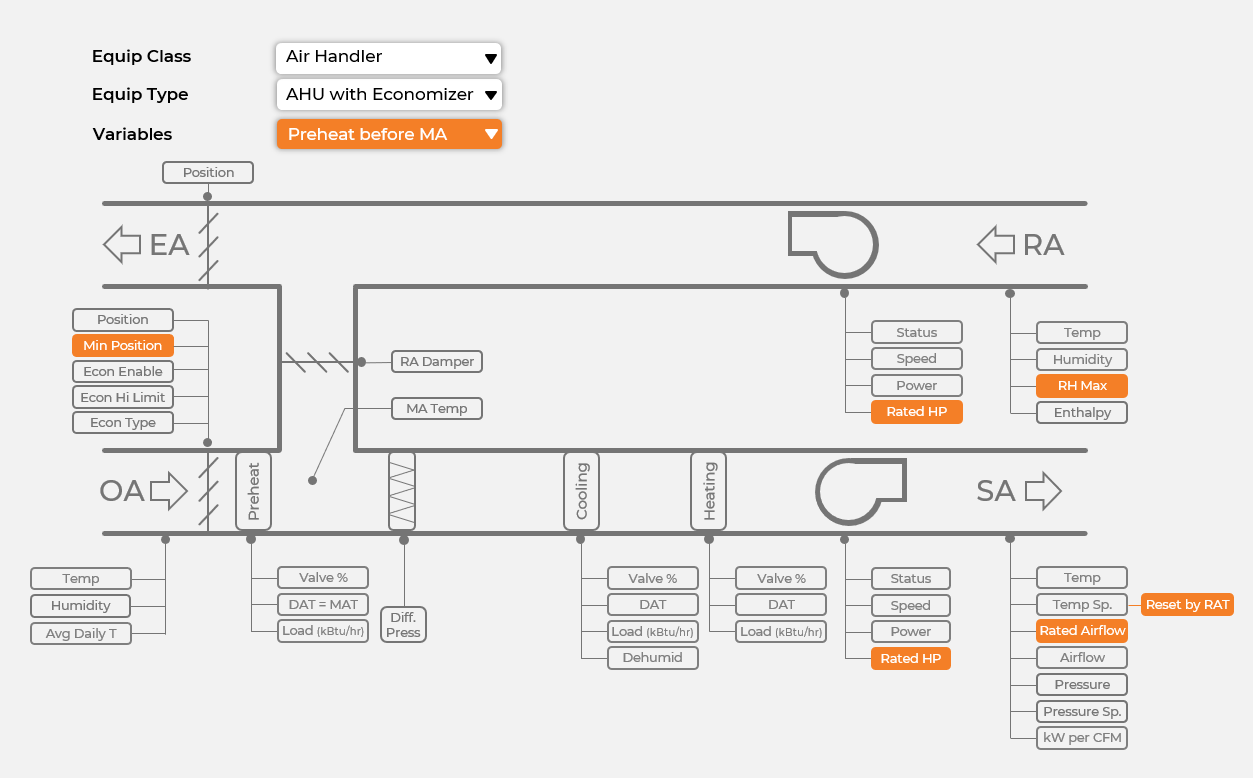Click the Preheat coil icon

253,490
